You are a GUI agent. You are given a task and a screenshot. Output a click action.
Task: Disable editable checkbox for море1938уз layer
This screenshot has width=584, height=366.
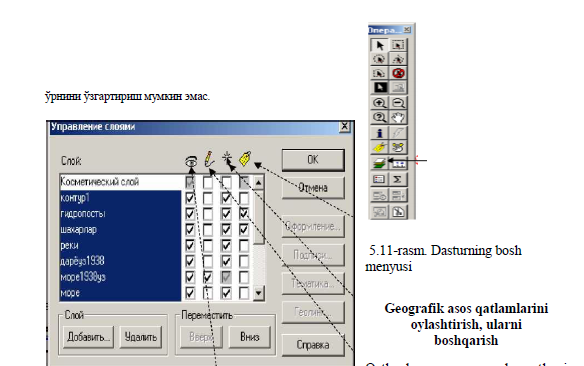click(x=208, y=277)
